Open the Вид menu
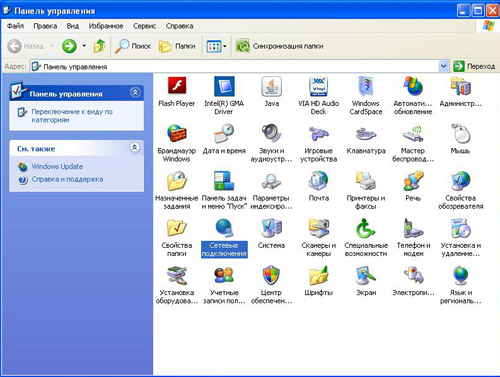 click(x=73, y=26)
